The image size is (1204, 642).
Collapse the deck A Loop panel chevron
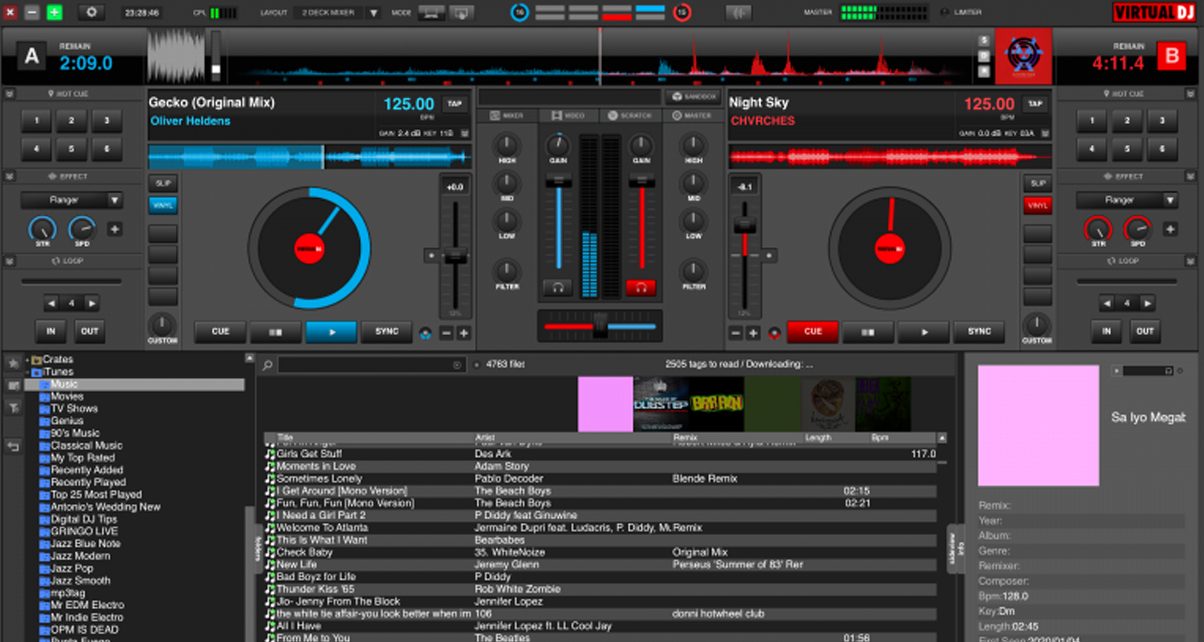[x=10, y=261]
